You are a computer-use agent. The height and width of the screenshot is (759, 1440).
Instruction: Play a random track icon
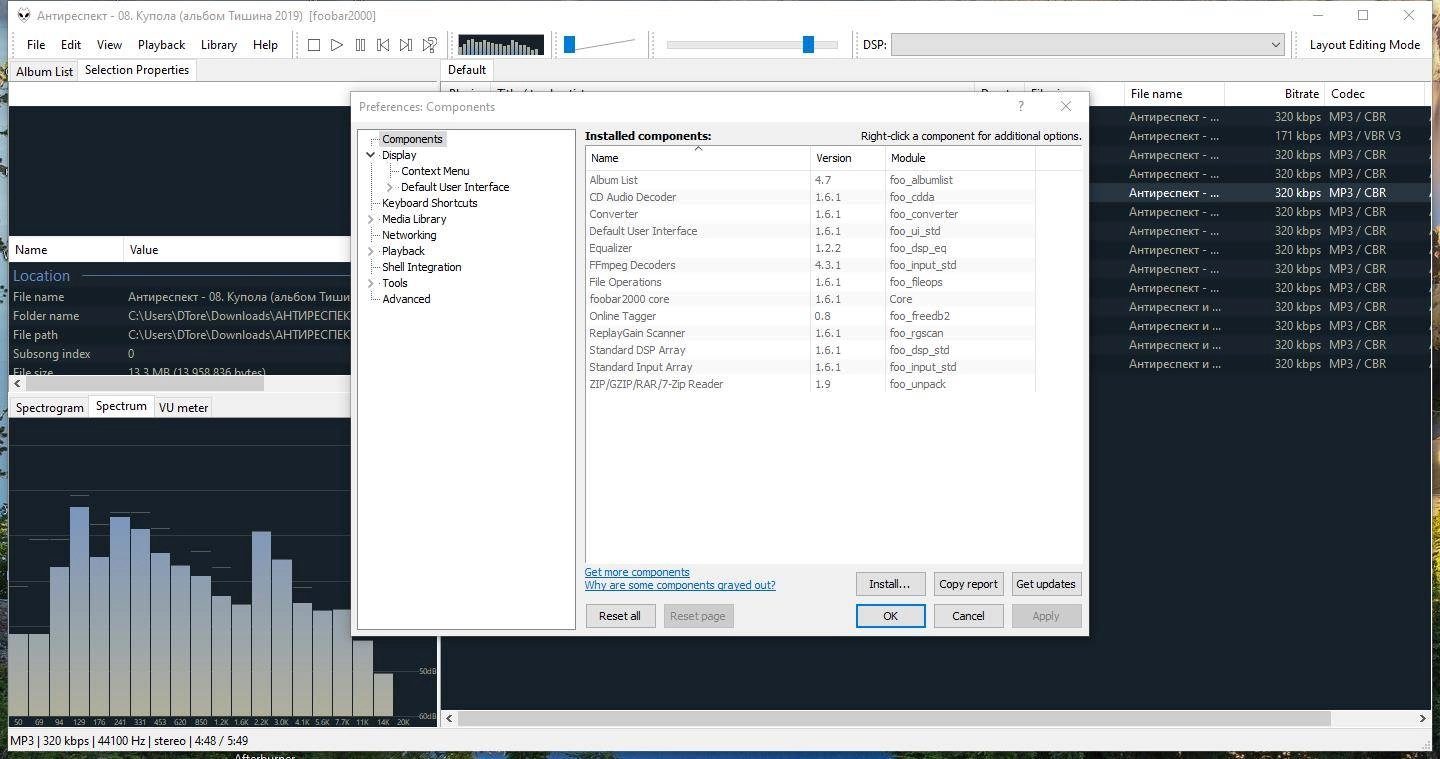tap(429, 45)
